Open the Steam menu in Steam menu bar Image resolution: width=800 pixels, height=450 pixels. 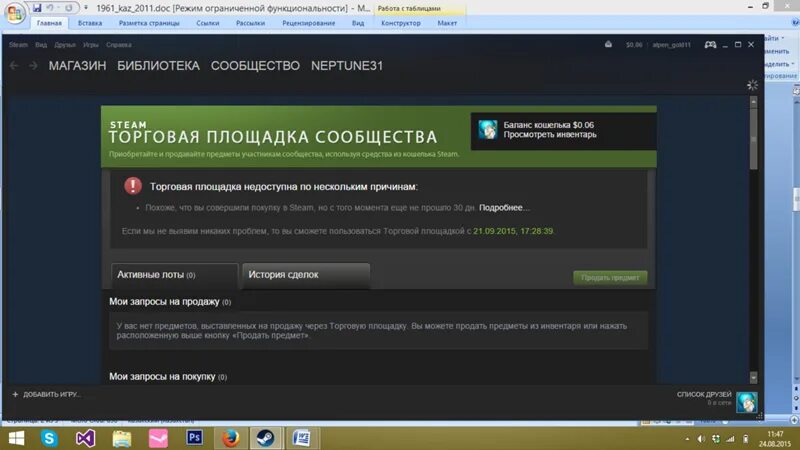click(x=18, y=45)
